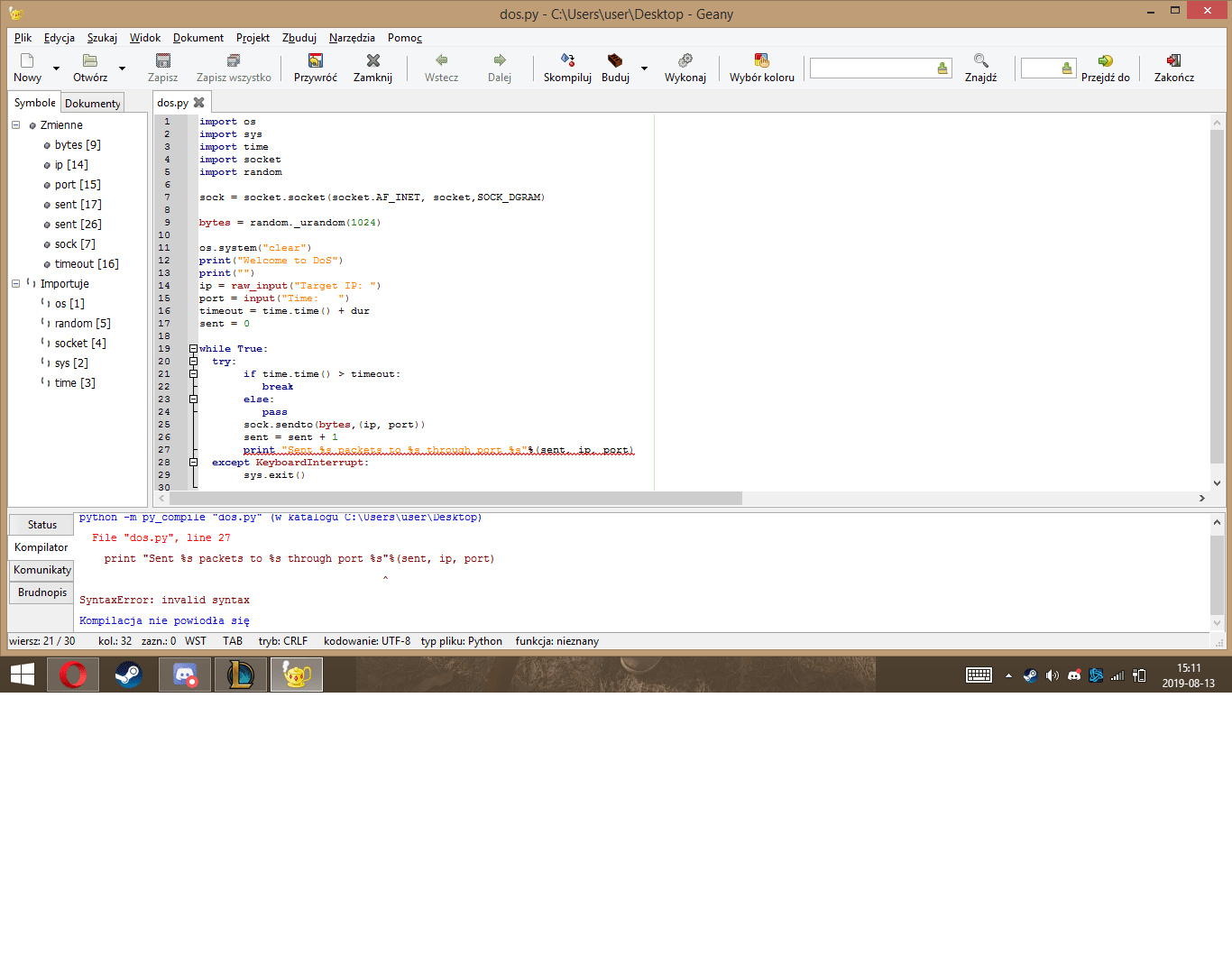The width and height of the screenshot is (1232, 964).
Task: Collapse the Zmienne tree node
Action: point(15,125)
